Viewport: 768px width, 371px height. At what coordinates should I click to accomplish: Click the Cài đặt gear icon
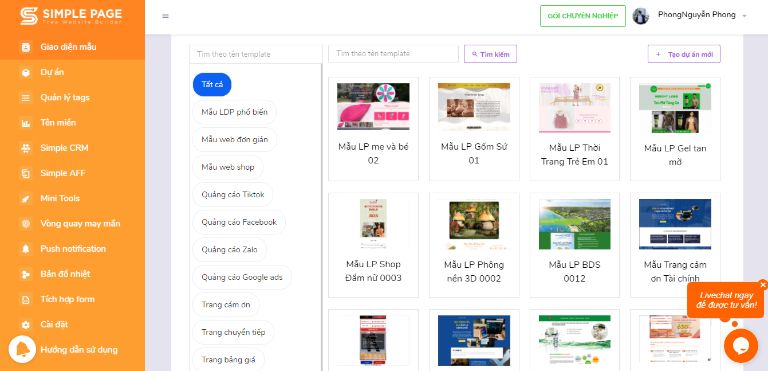(25, 324)
